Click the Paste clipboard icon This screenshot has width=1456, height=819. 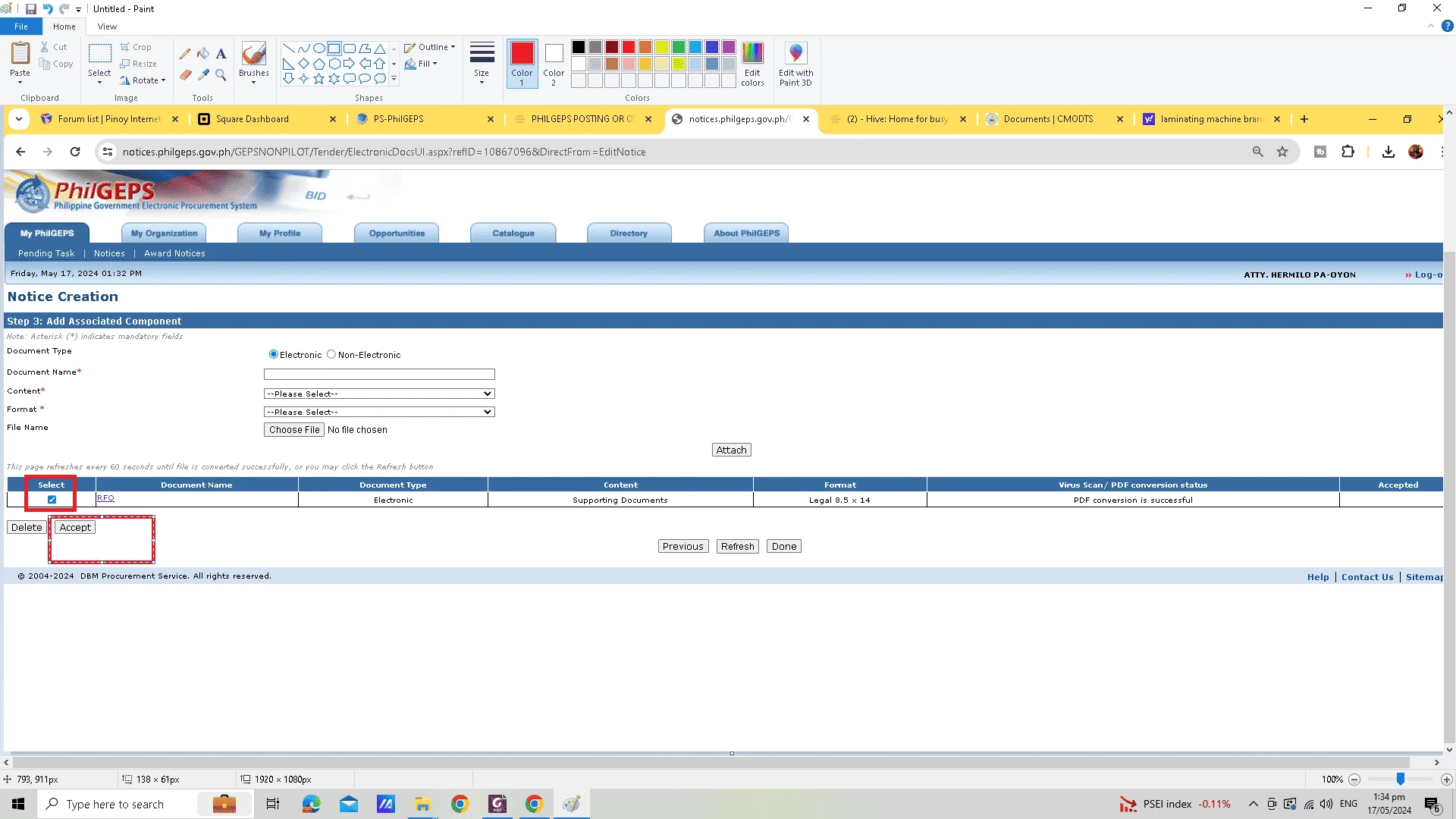(x=20, y=54)
